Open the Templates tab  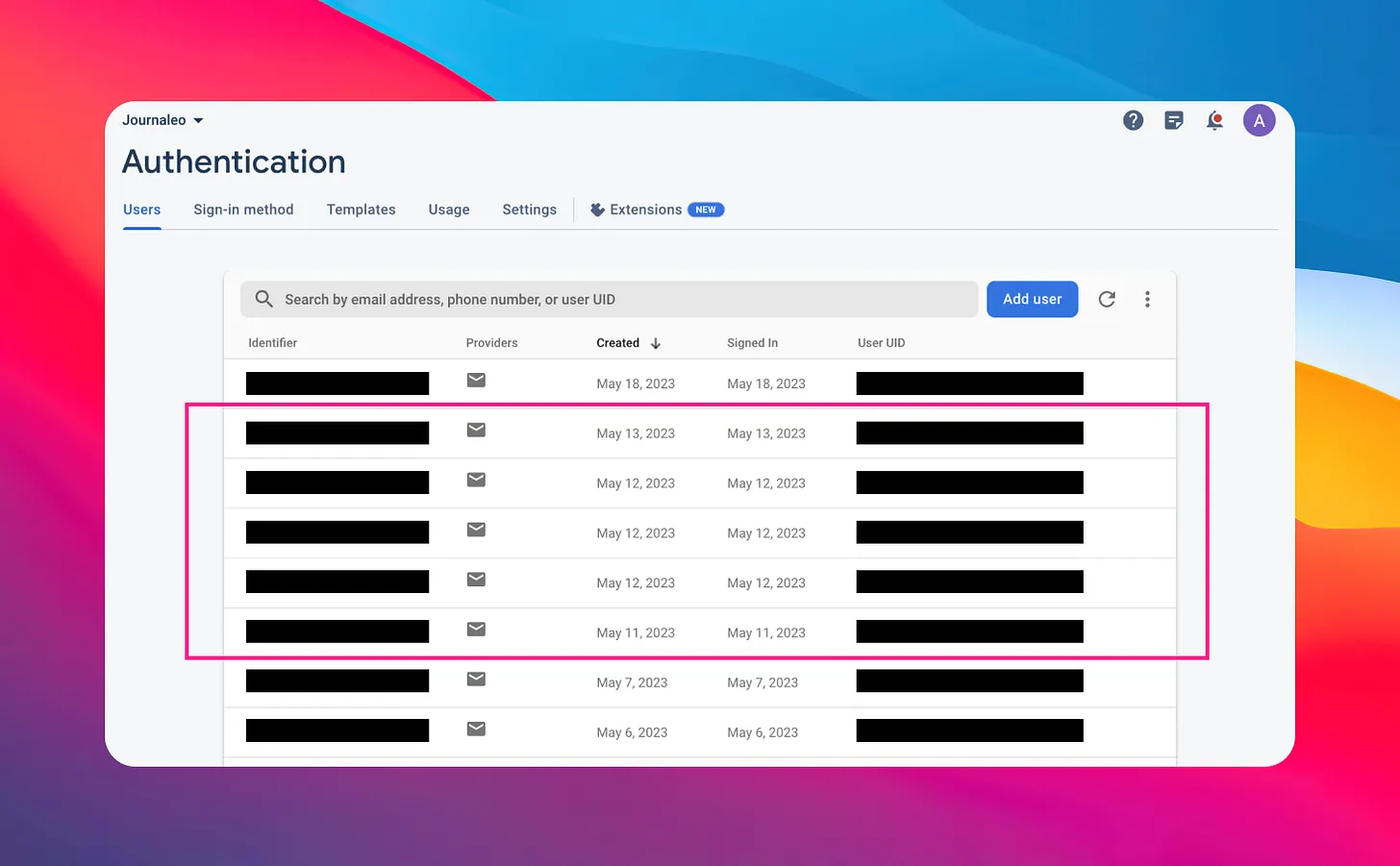click(361, 210)
